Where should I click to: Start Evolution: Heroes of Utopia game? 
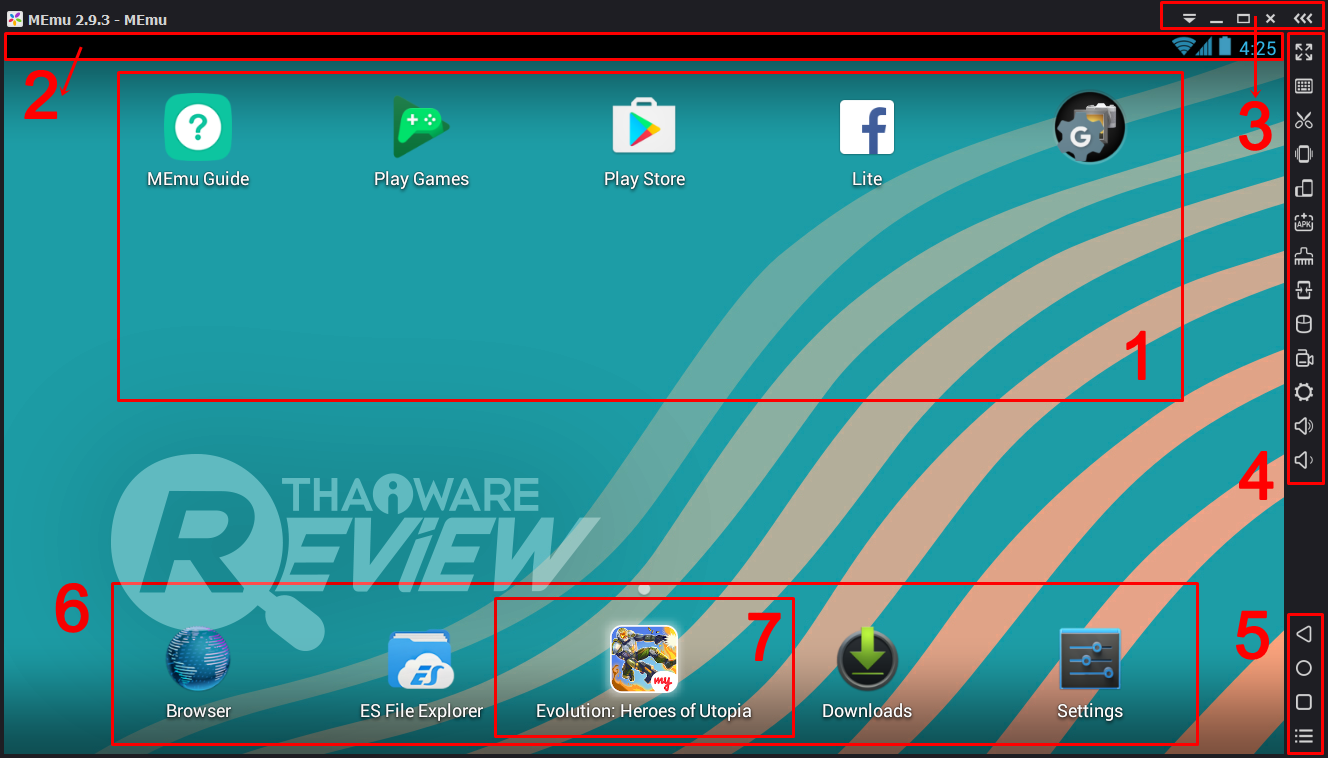[x=644, y=659]
